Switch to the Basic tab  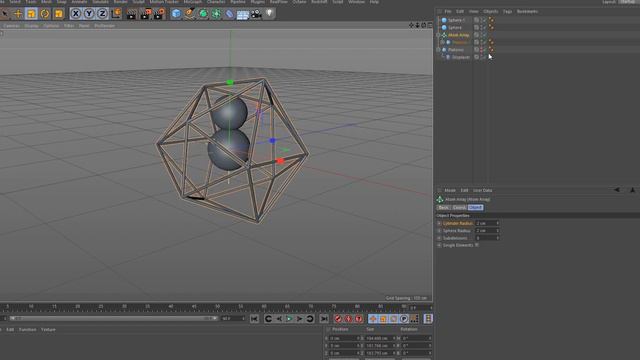click(444, 207)
